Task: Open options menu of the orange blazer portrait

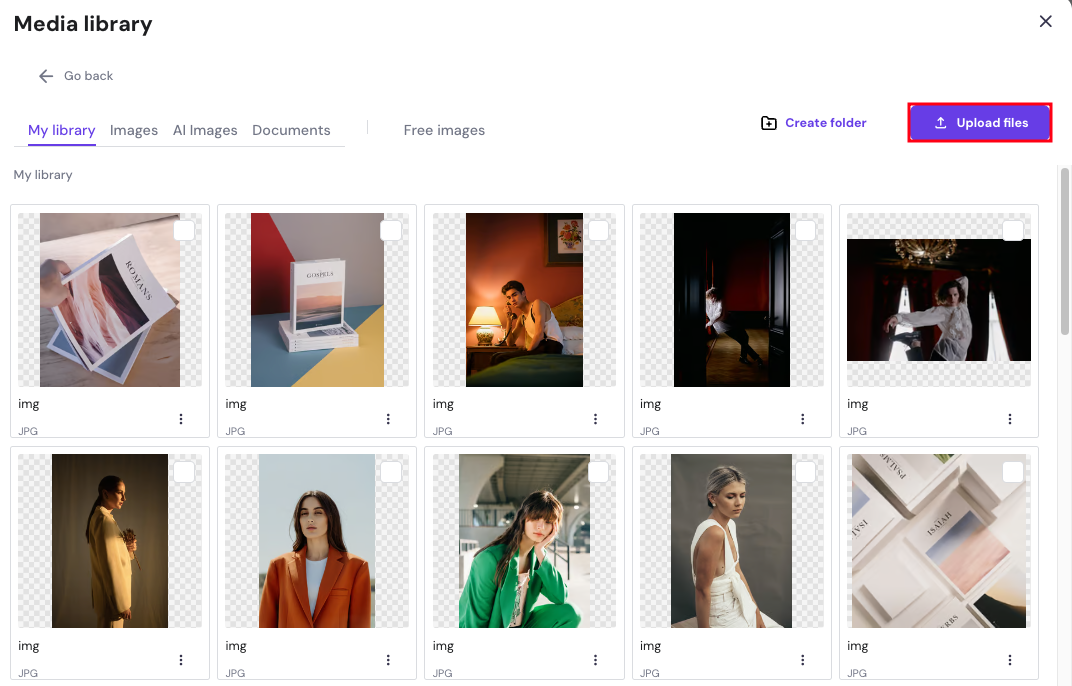Action: click(388, 659)
